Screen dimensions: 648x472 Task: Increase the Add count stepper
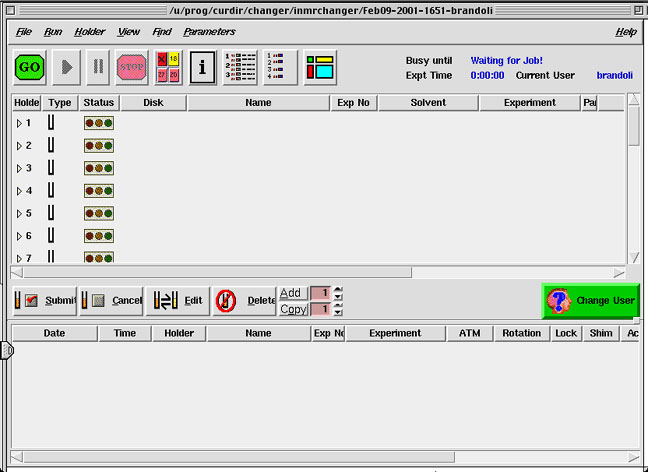point(338,290)
